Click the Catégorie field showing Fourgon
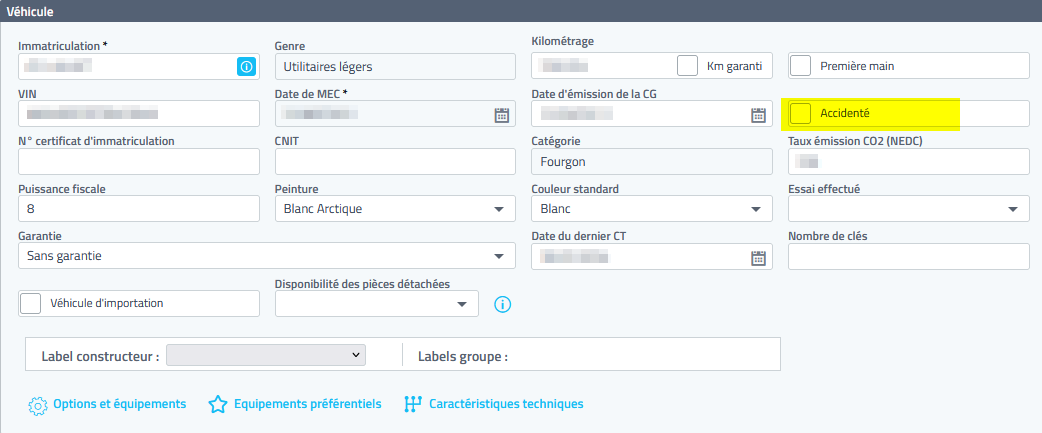1042x433 pixels. 652,161
